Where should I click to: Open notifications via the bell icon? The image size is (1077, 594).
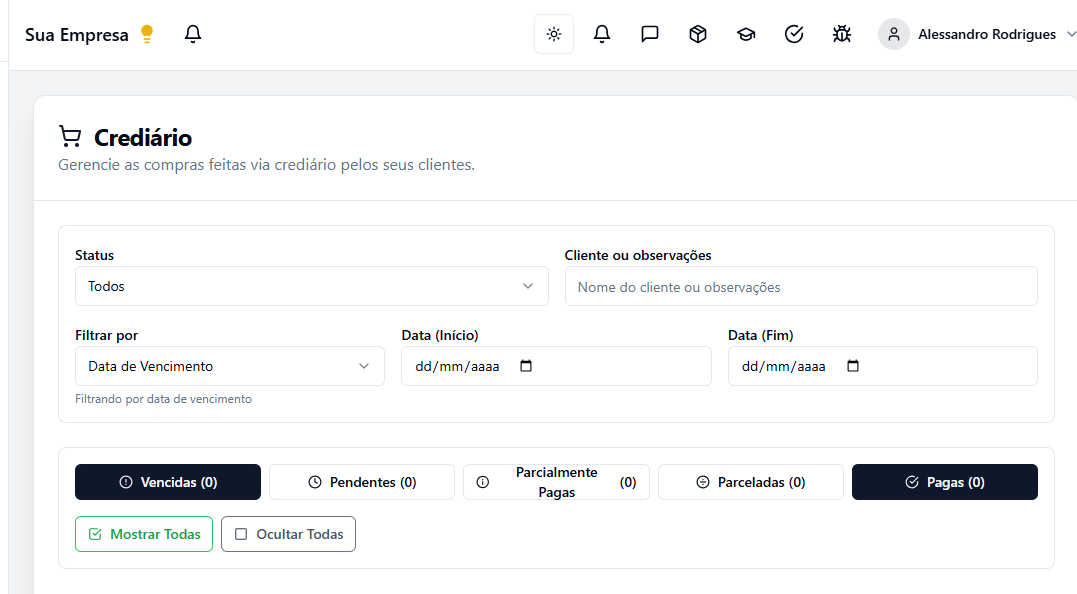point(601,33)
